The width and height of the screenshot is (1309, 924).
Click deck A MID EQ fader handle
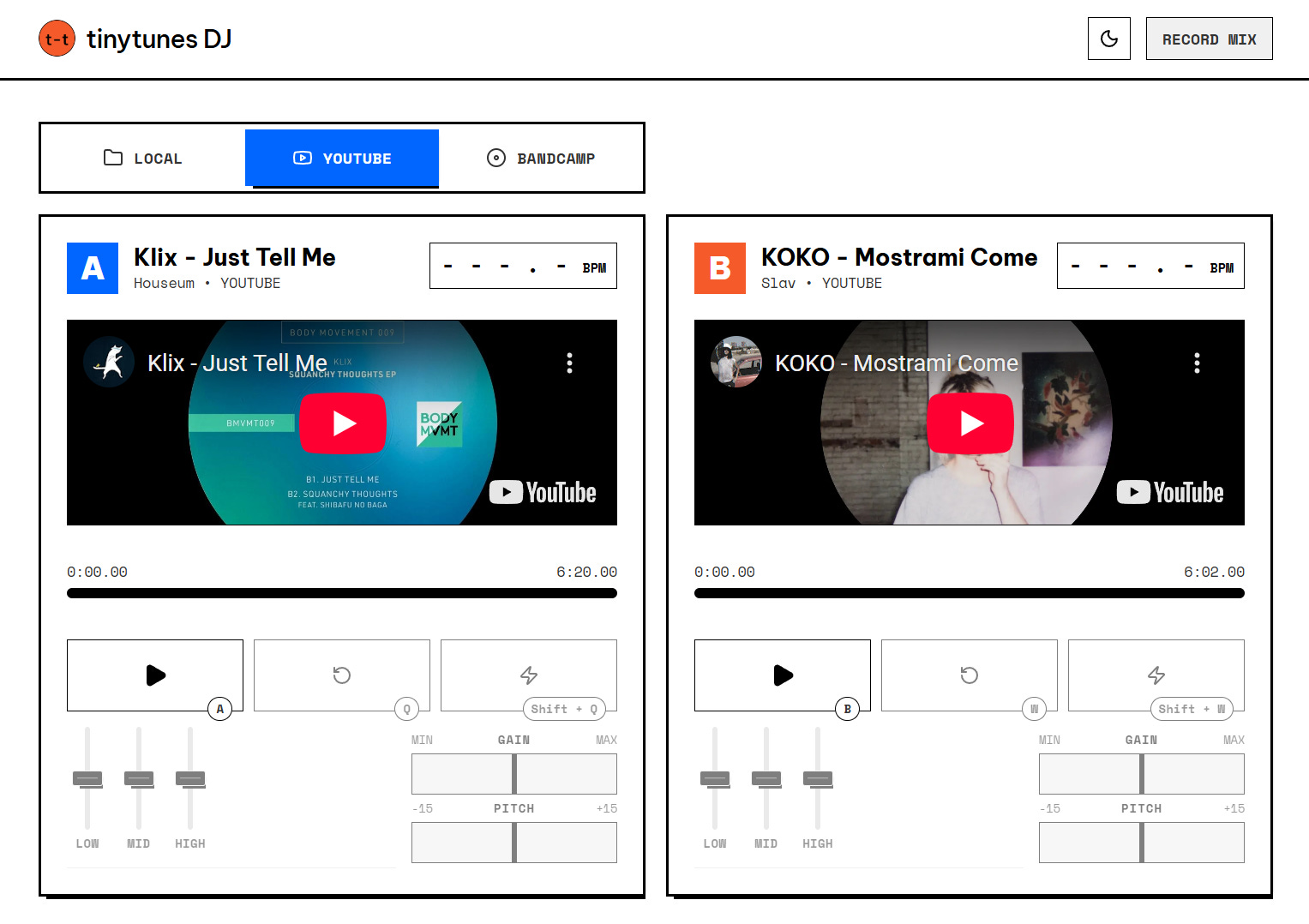pos(139,778)
